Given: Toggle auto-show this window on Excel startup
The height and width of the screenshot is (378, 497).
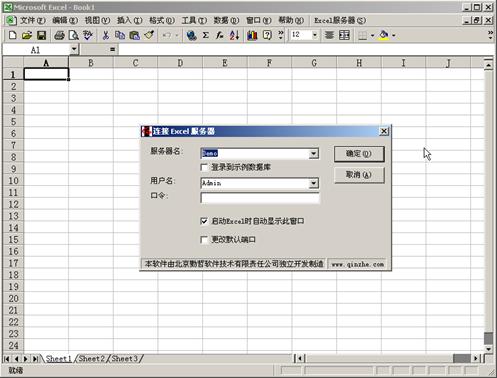Looking at the screenshot, I should 204,221.
